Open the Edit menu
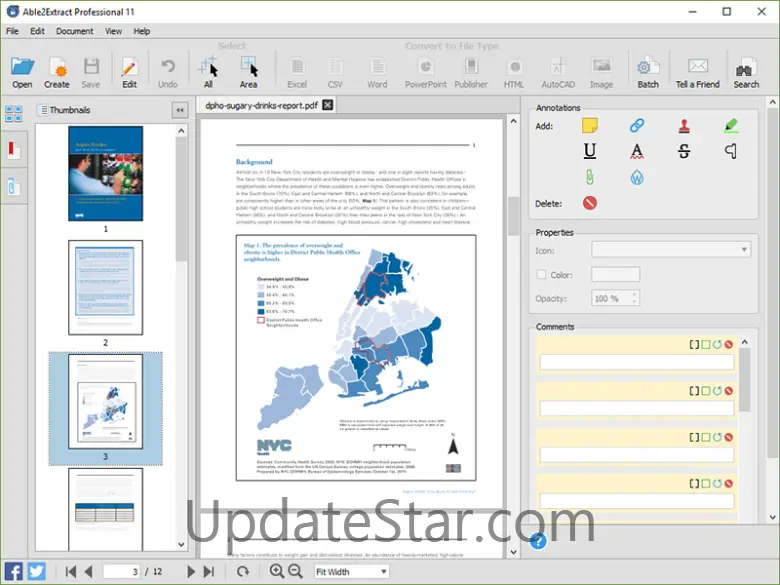780x585 pixels. [x=37, y=31]
